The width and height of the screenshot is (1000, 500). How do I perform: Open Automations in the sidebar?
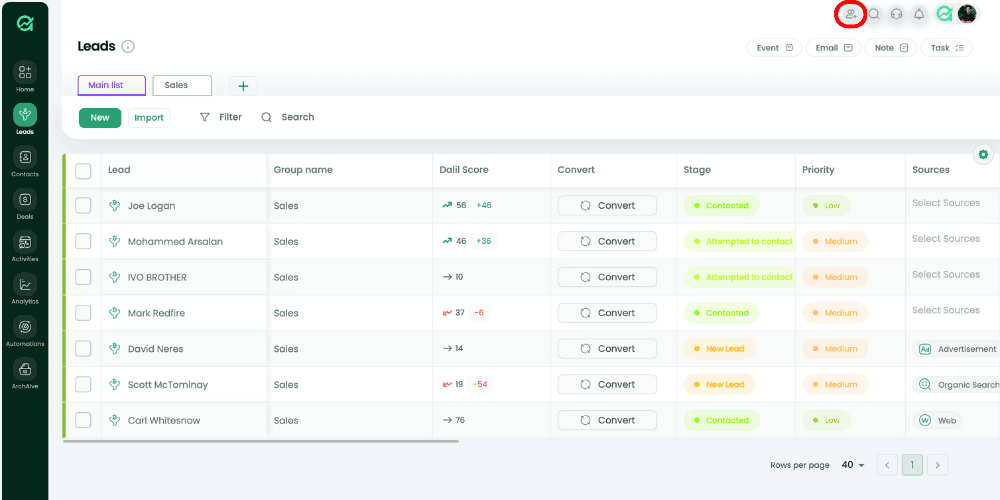point(25,331)
